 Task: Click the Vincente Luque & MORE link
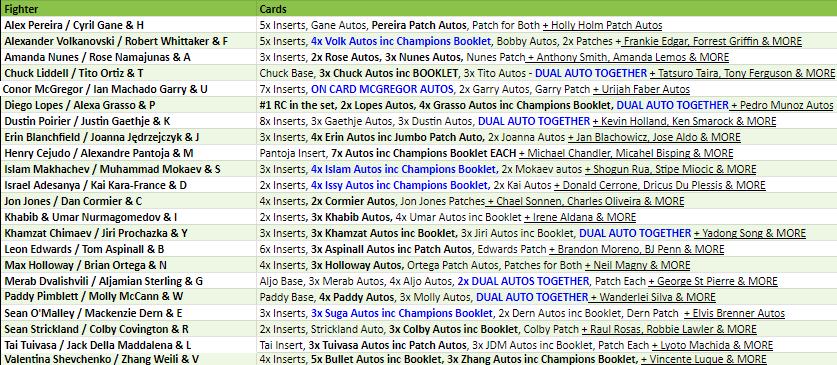tap(704, 360)
